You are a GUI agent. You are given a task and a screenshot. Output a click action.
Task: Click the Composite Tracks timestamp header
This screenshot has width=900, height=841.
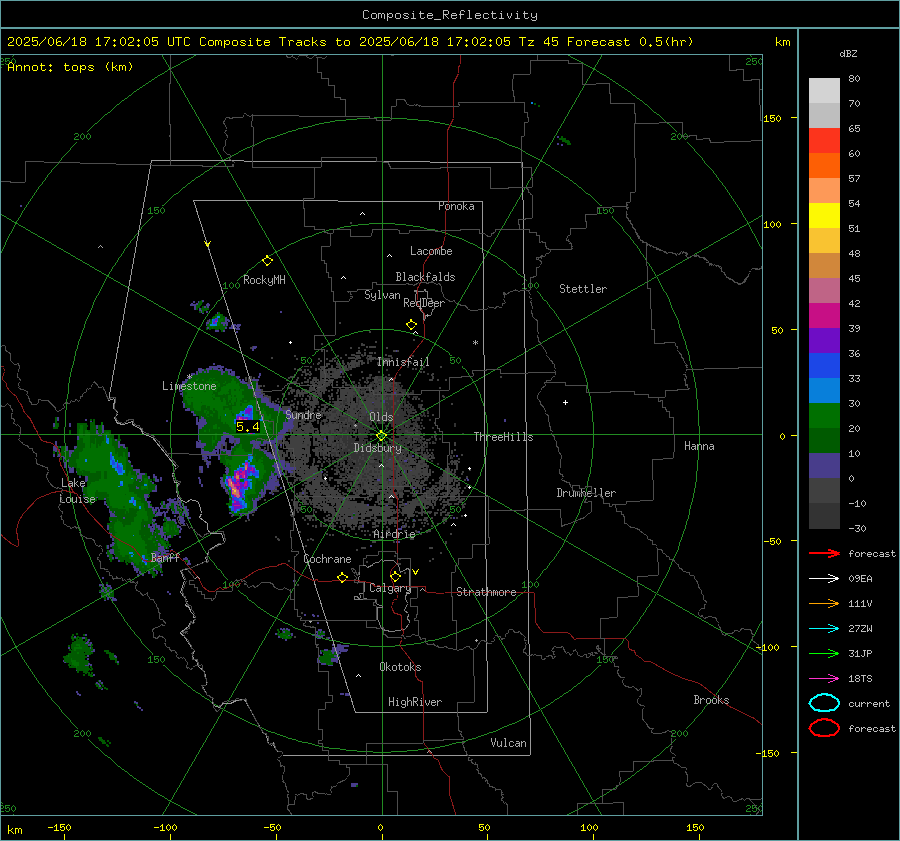pos(350,42)
